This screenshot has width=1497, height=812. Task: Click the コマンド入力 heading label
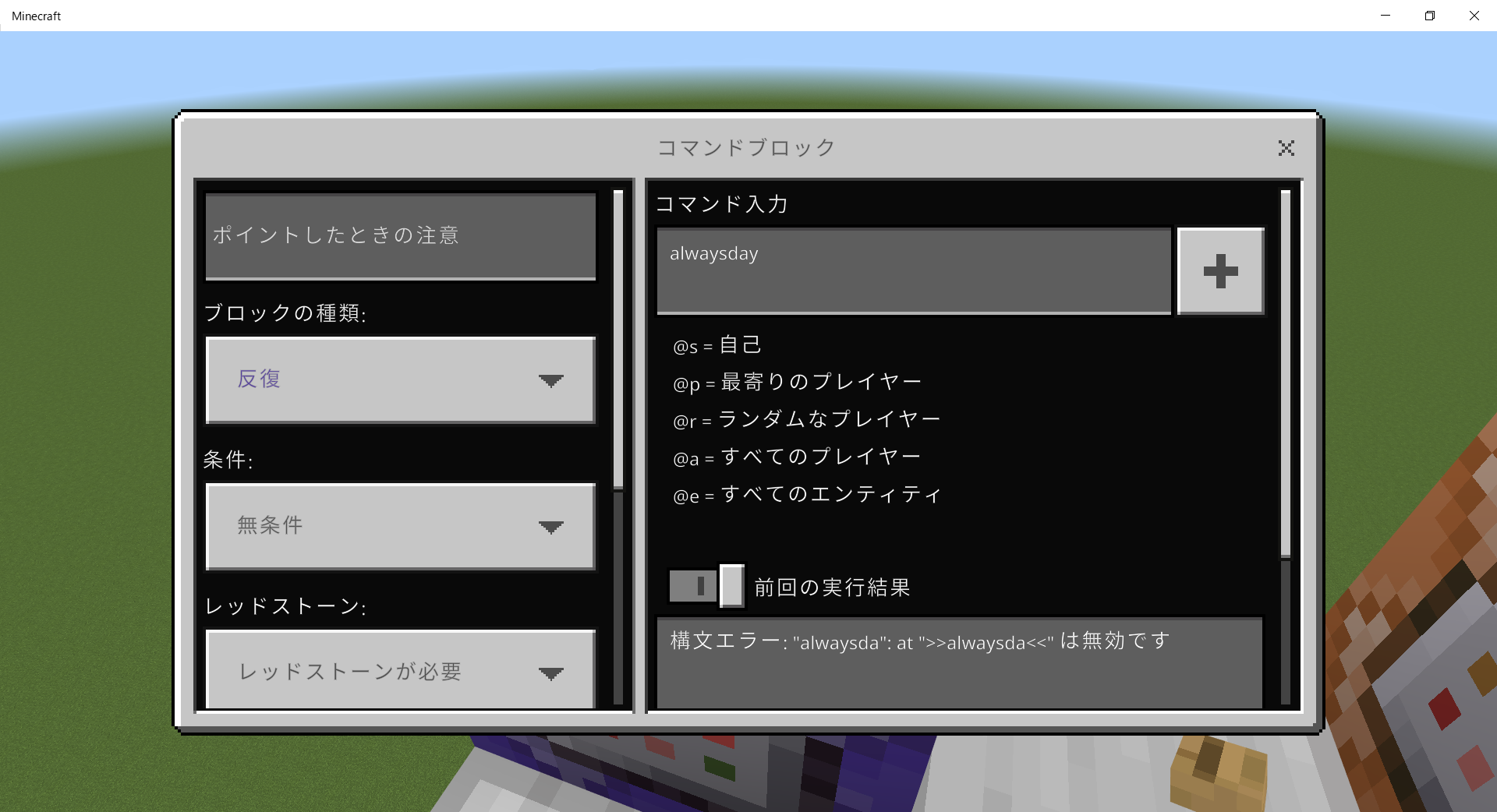[722, 204]
